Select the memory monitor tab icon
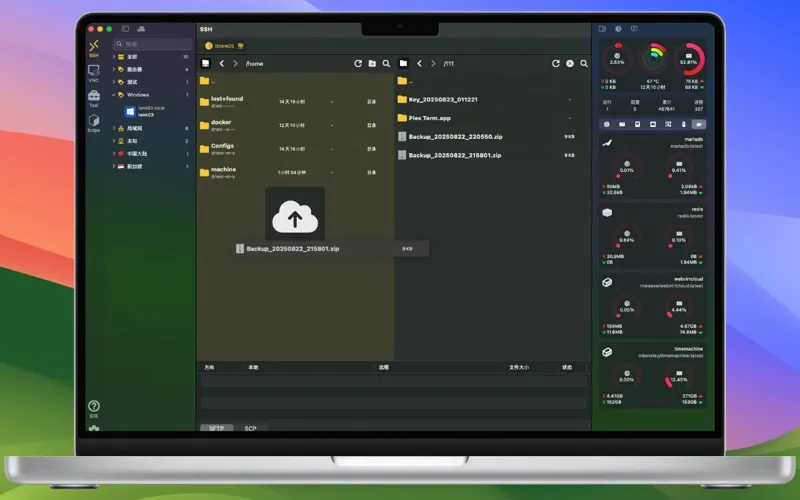800x500 pixels. coord(622,124)
